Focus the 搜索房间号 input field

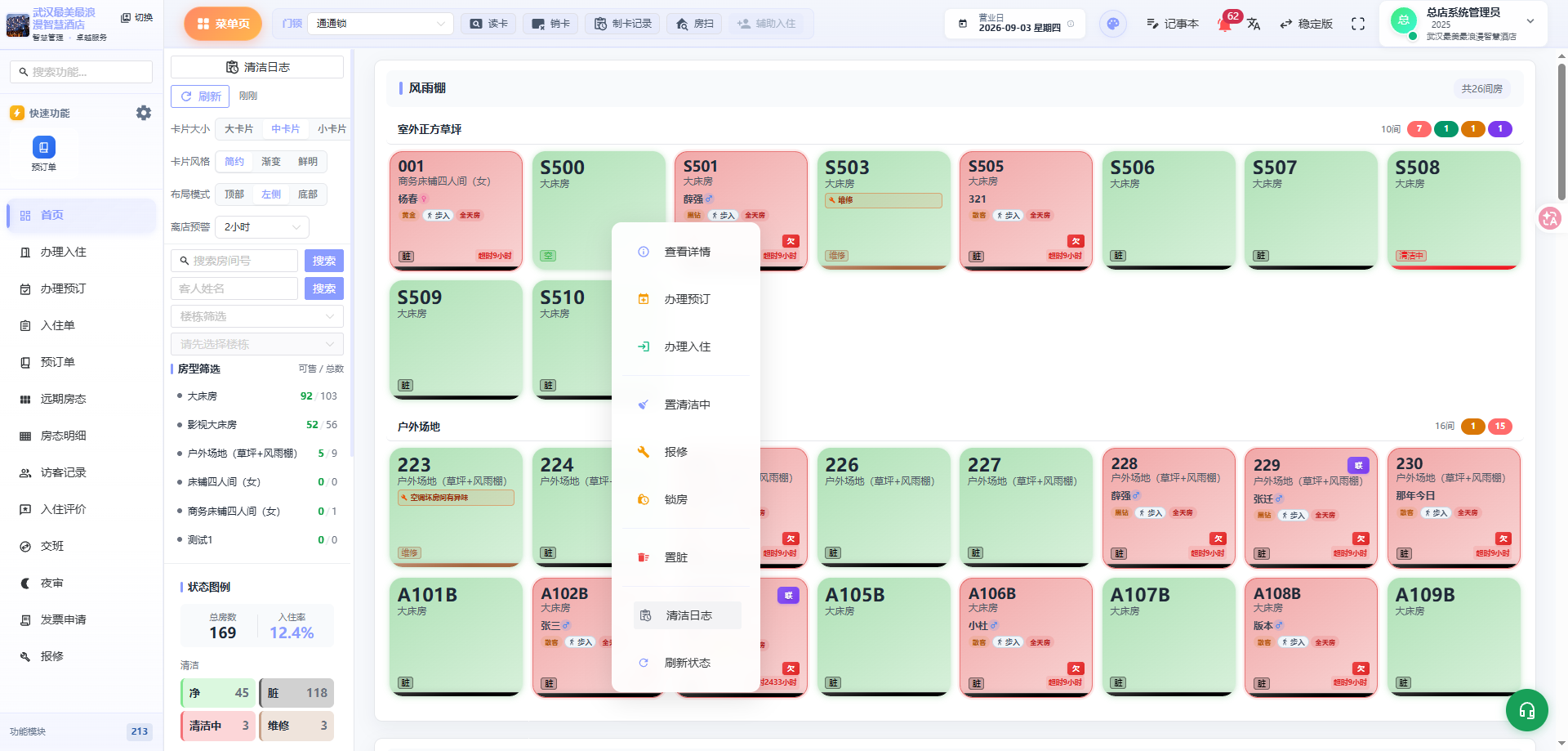pos(234,261)
